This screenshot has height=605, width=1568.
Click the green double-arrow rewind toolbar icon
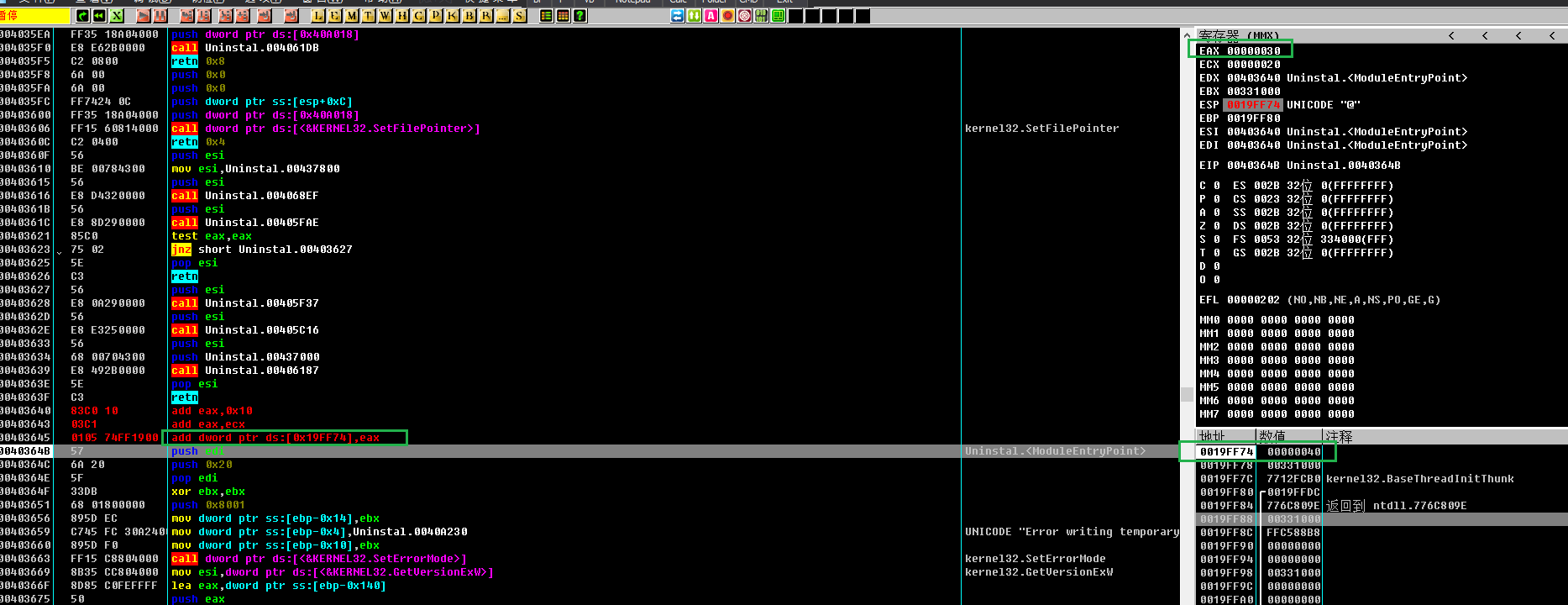coord(99,16)
